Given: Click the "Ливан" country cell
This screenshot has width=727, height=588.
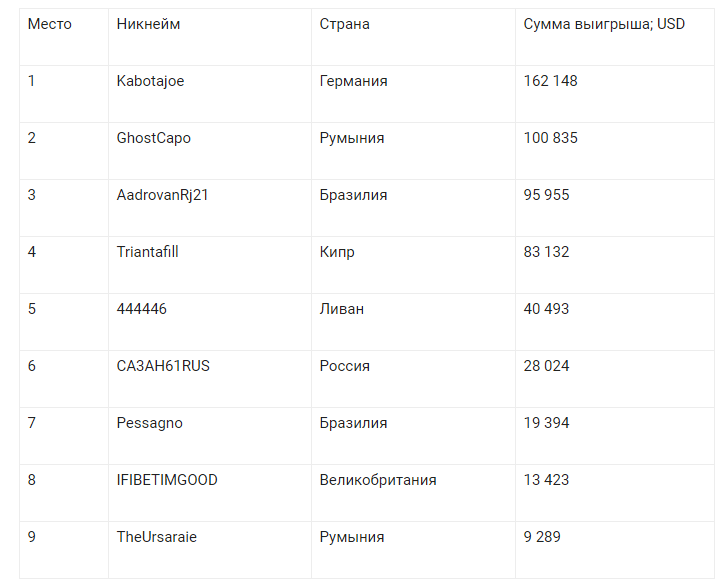Looking at the screenshot, I should click(x=341, y=309).
